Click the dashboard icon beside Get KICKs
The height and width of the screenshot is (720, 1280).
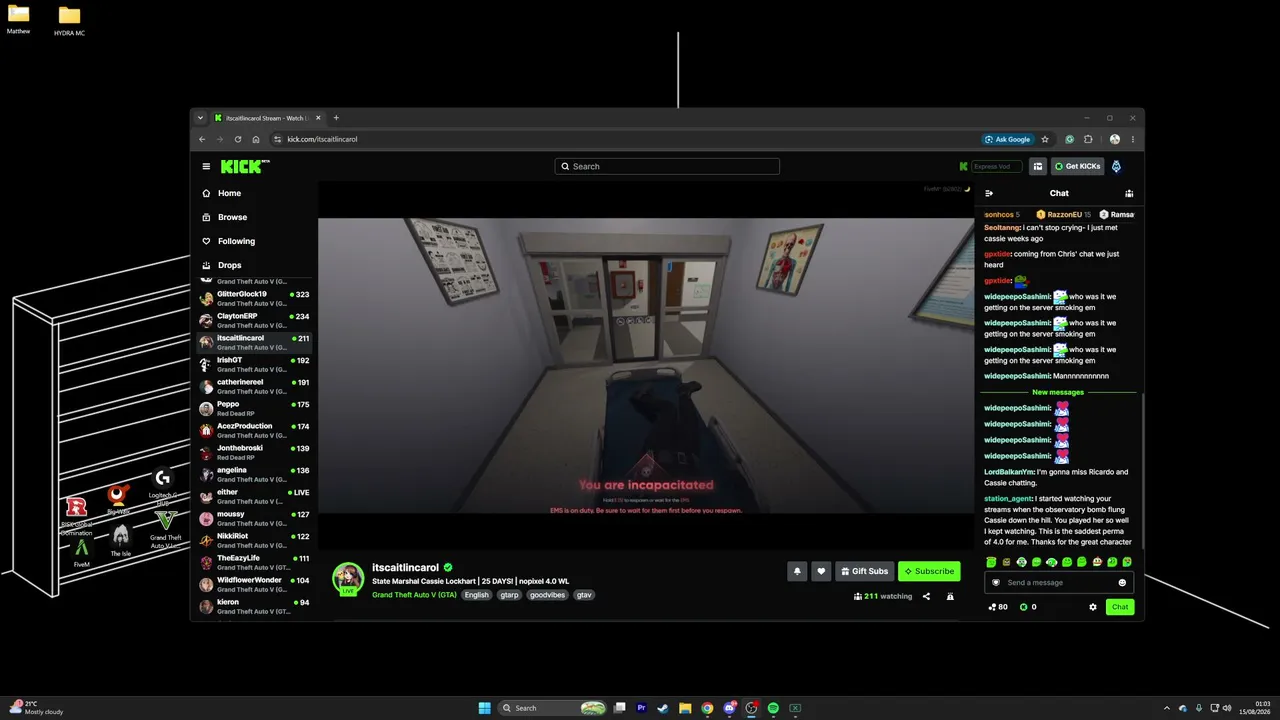click(x=1038, y=166)
